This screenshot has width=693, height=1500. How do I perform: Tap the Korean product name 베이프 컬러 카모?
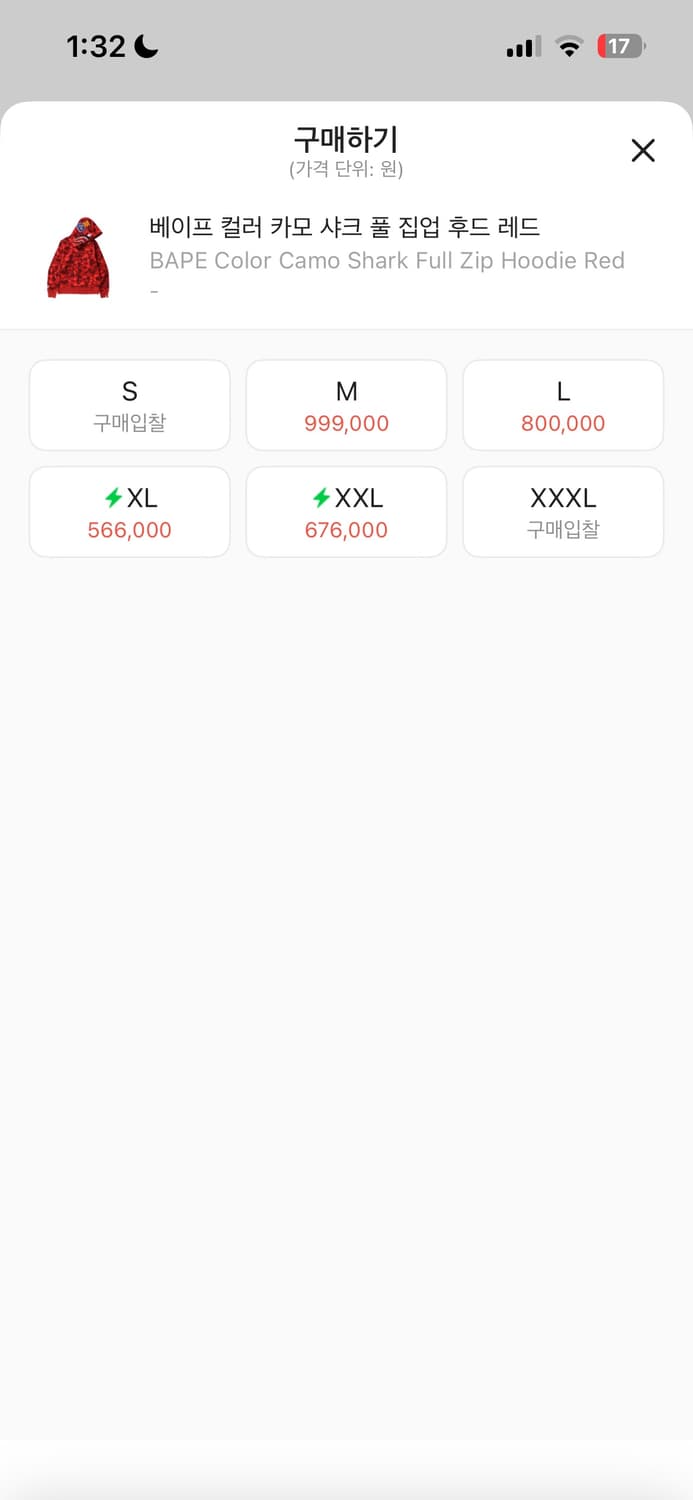(345, 227)
